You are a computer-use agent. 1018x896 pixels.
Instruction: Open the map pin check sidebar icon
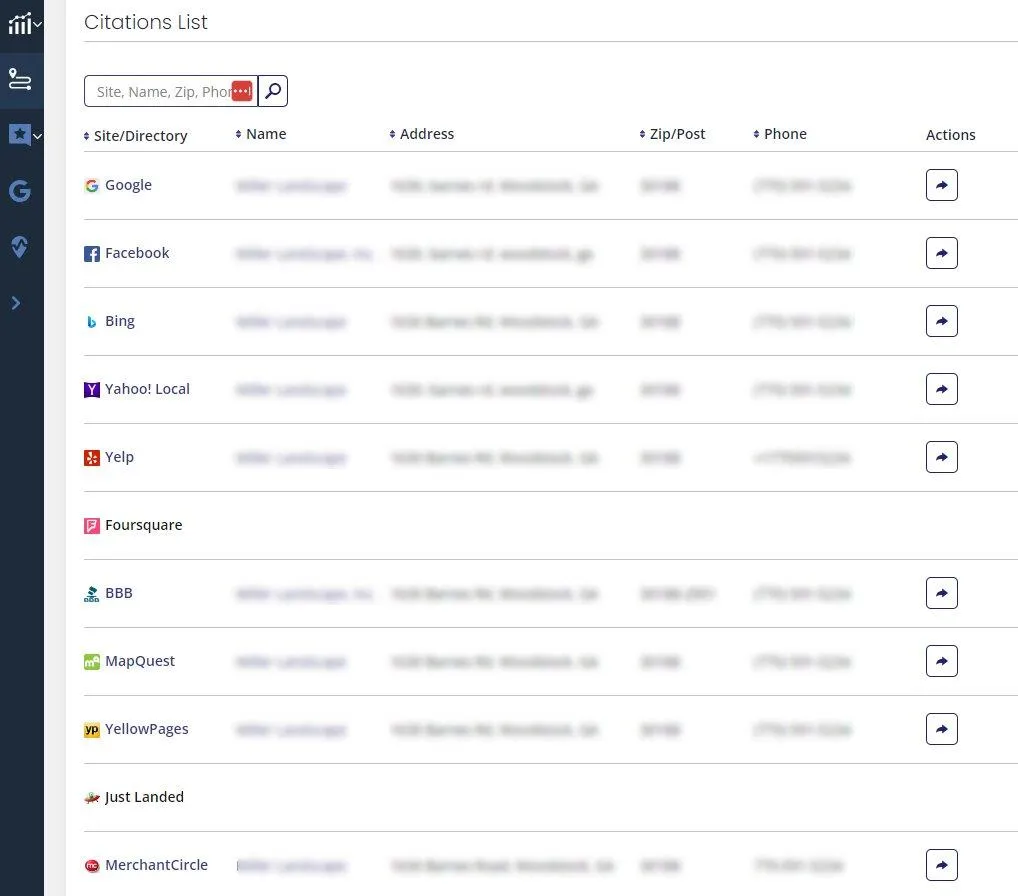[19, 247]
